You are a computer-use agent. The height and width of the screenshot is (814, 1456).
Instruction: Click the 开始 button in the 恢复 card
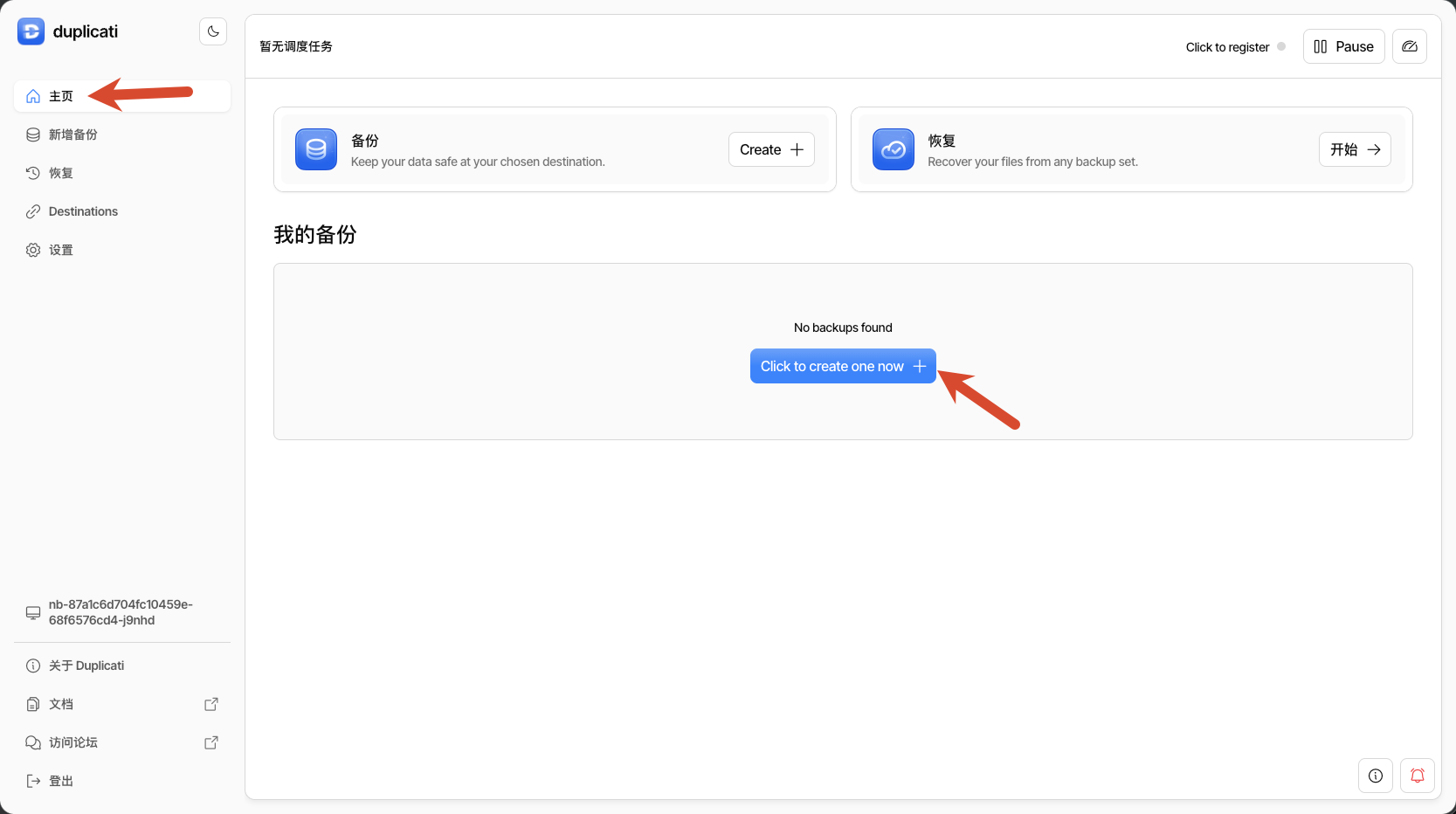1355,149
